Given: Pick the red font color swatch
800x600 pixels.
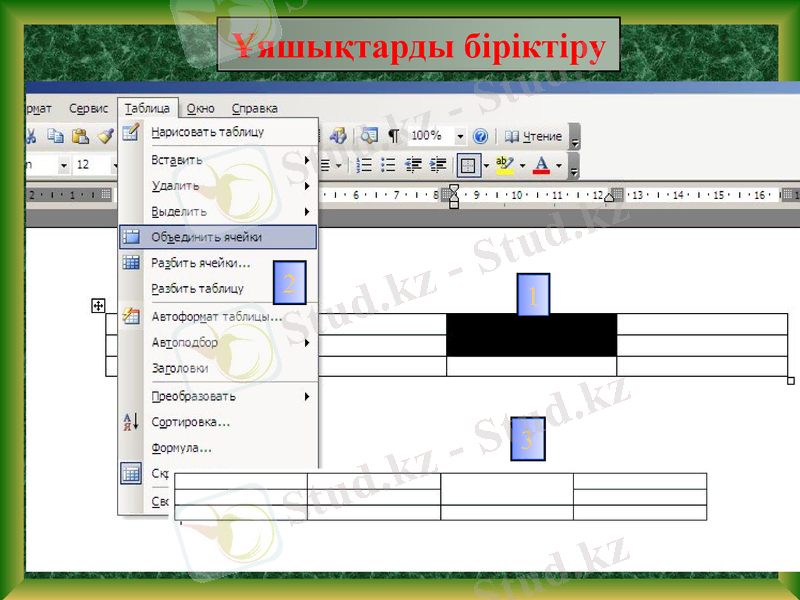Looking at the screenshot, I should (541, 170).
